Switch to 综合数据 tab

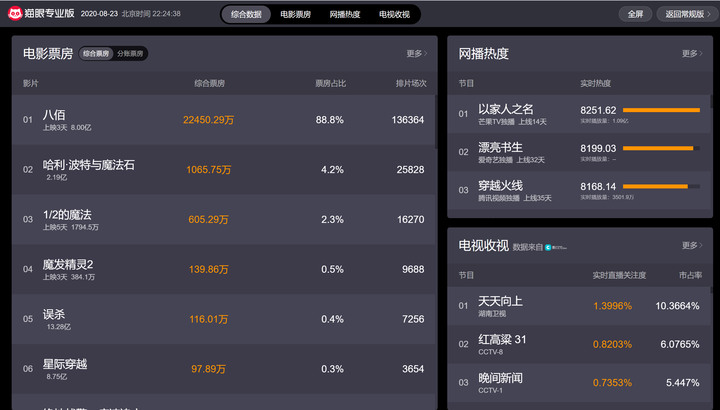pyautogui.click(x=246, y=14)
